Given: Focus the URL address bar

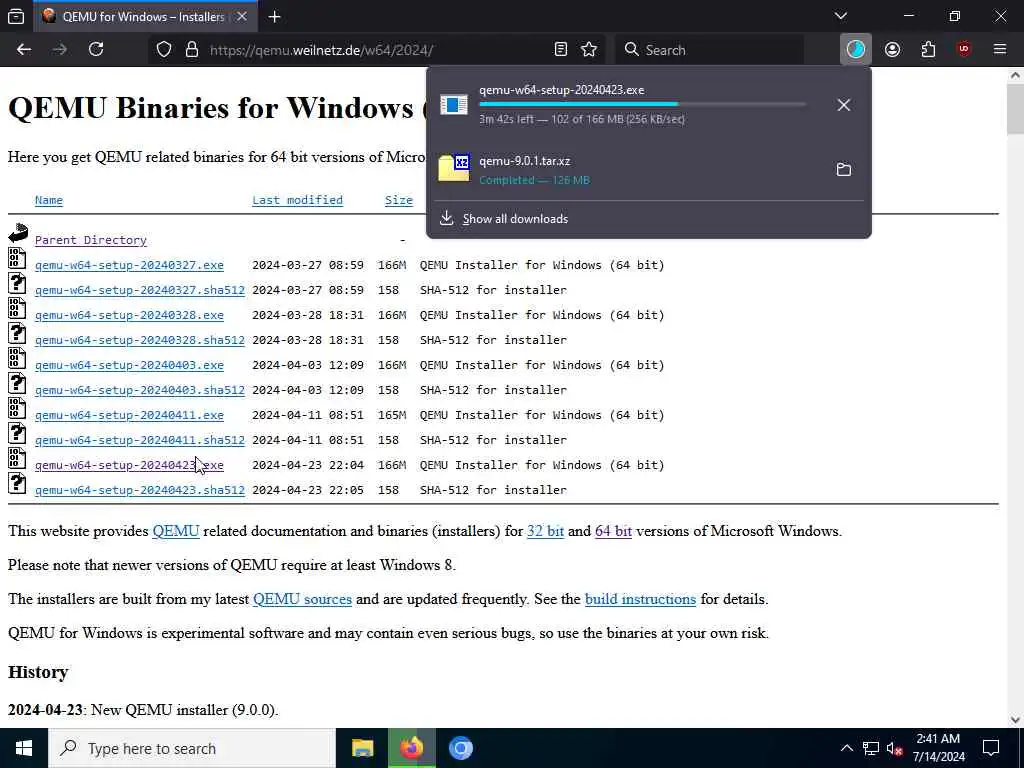Looking at the screenshot, I should coord(376,50).
